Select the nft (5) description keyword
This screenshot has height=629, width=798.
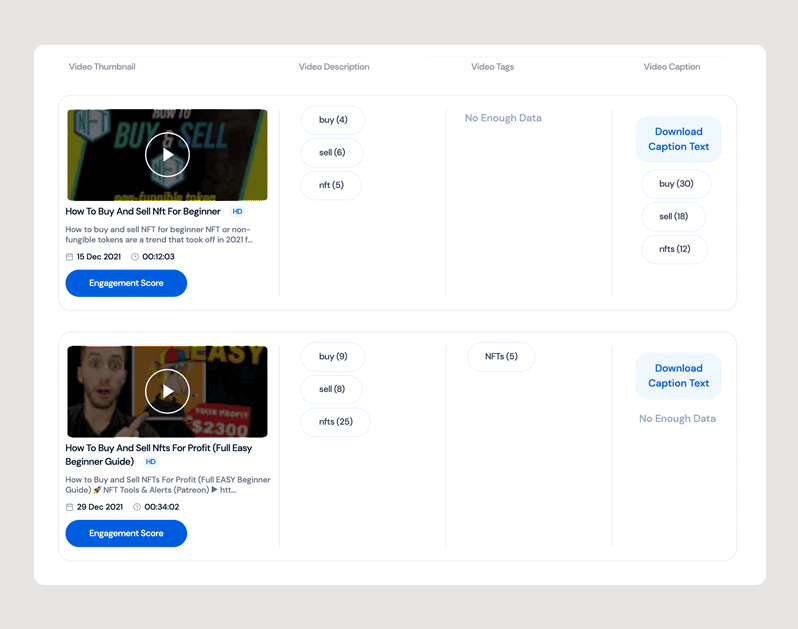[x=331, y=185]
